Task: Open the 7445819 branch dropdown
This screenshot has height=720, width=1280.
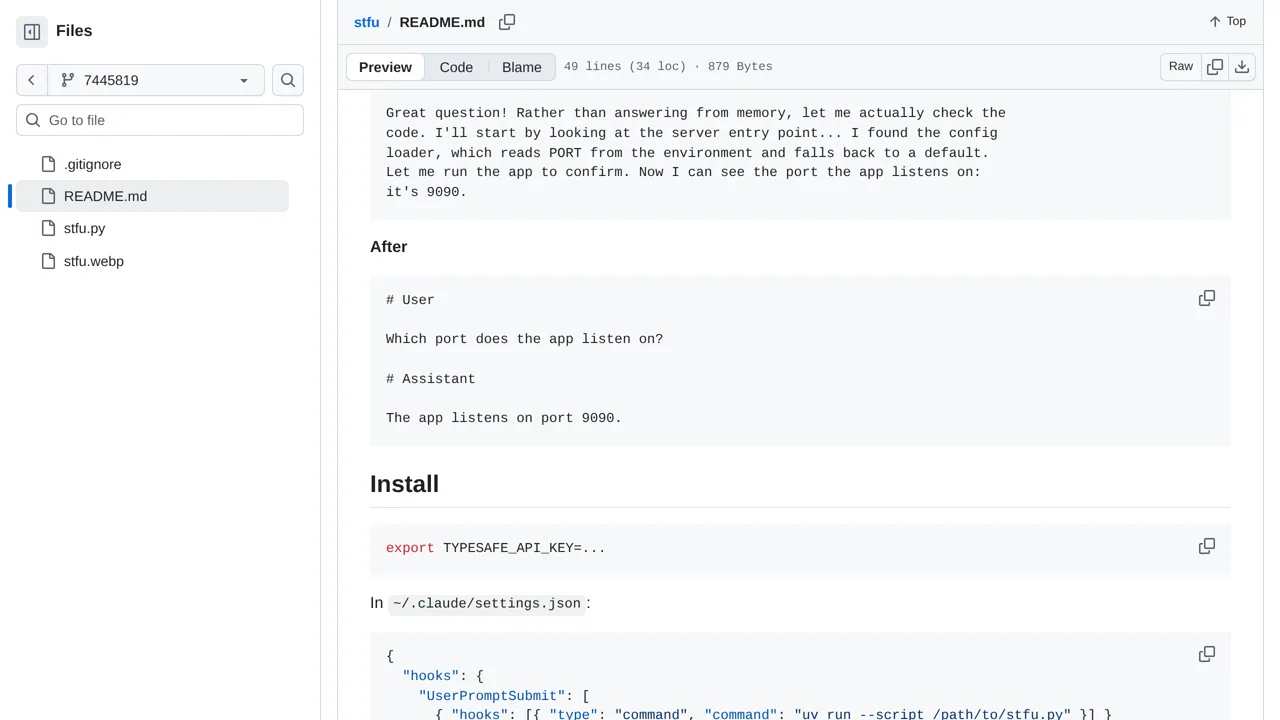Action: pyautogui.click(x=156, y=80)
